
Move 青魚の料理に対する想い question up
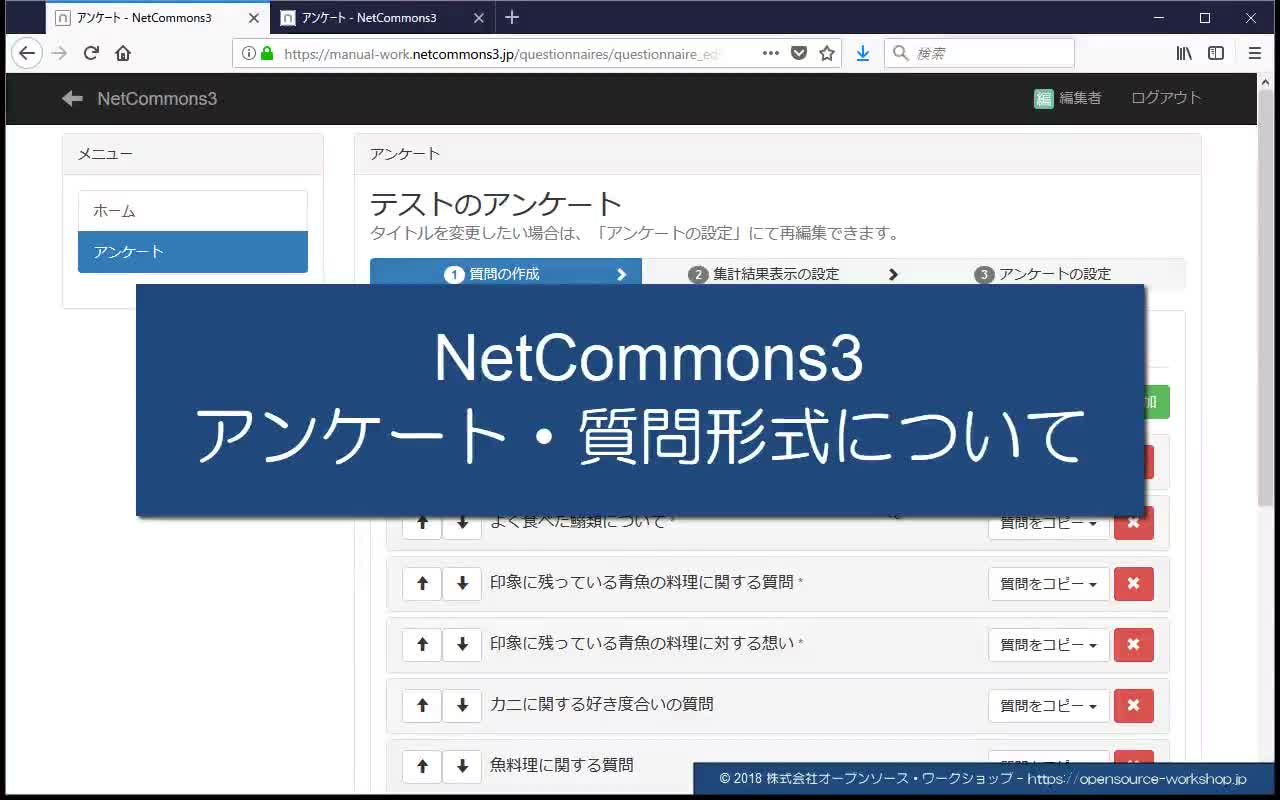point(422,645)
